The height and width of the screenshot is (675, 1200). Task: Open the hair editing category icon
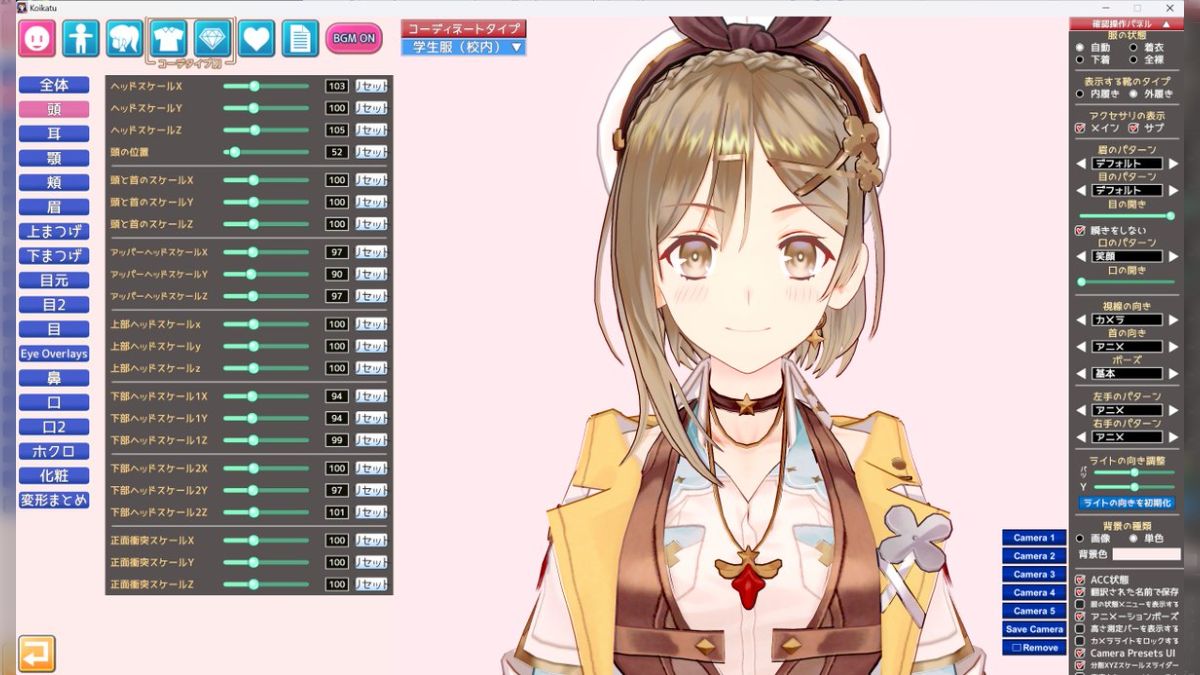pos(125,39)
